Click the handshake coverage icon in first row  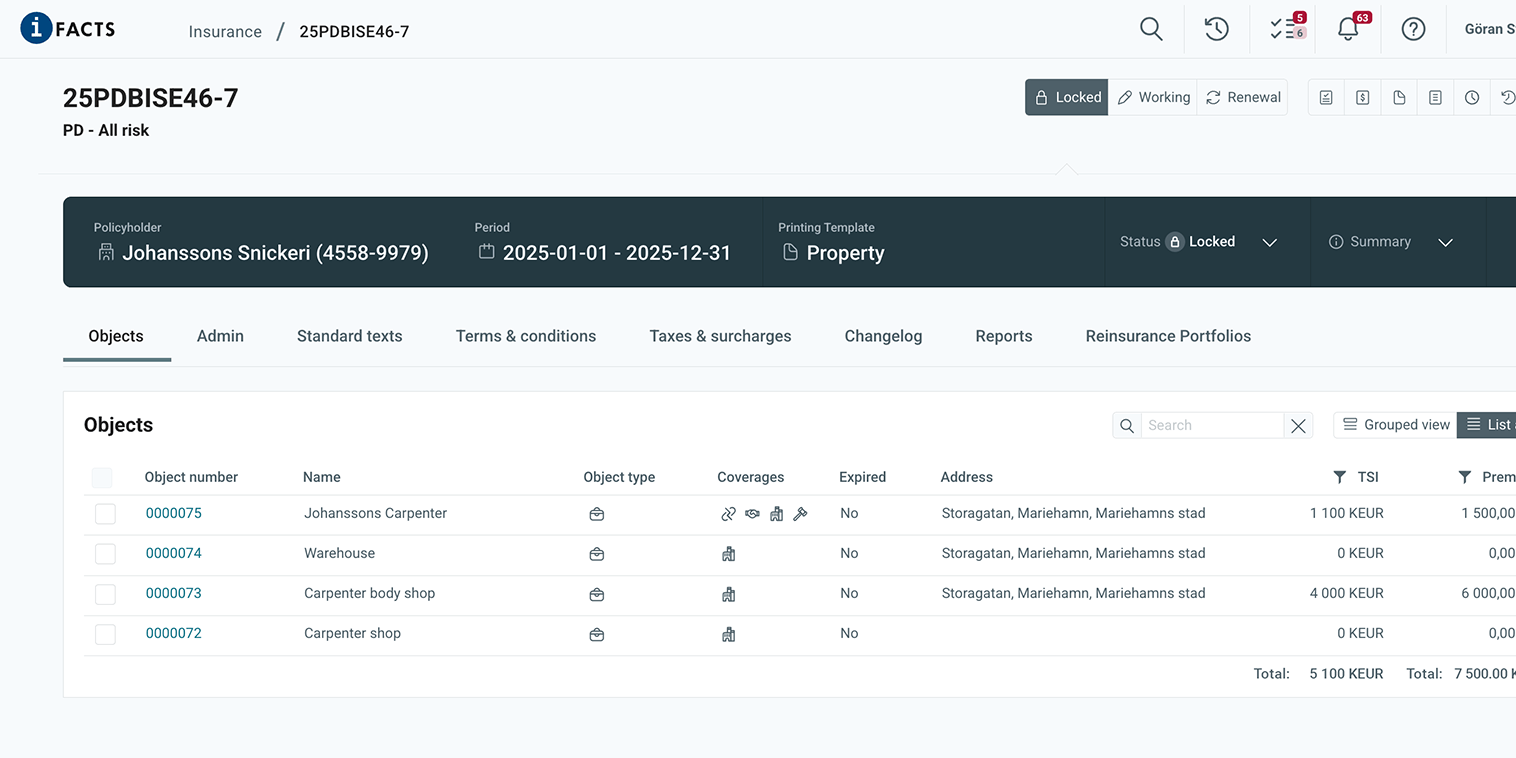click(x=752, y=514)
